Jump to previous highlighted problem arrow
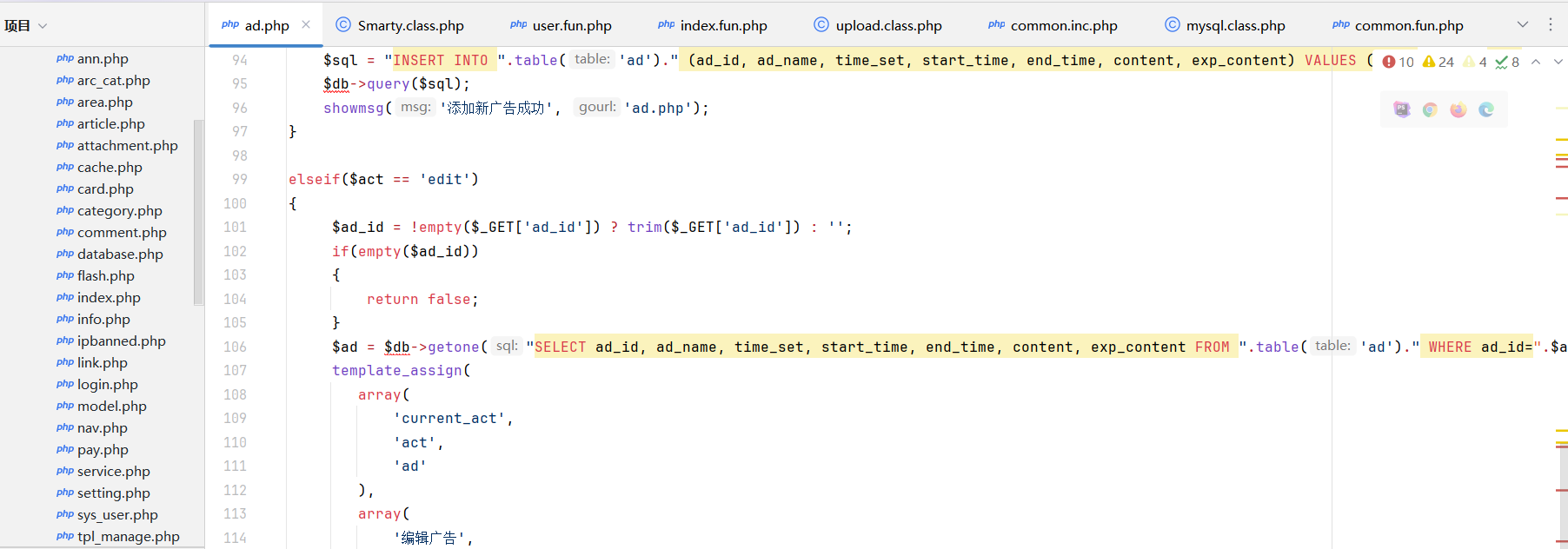The width and height of the screenshot is (1568, 549). 1536,62
